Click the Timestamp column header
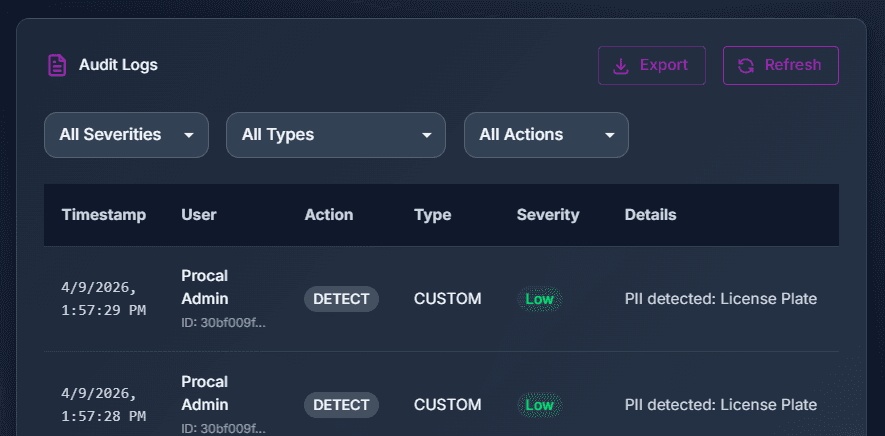The height and width of the screenshot is (436, 885). [x=104, y=215]
